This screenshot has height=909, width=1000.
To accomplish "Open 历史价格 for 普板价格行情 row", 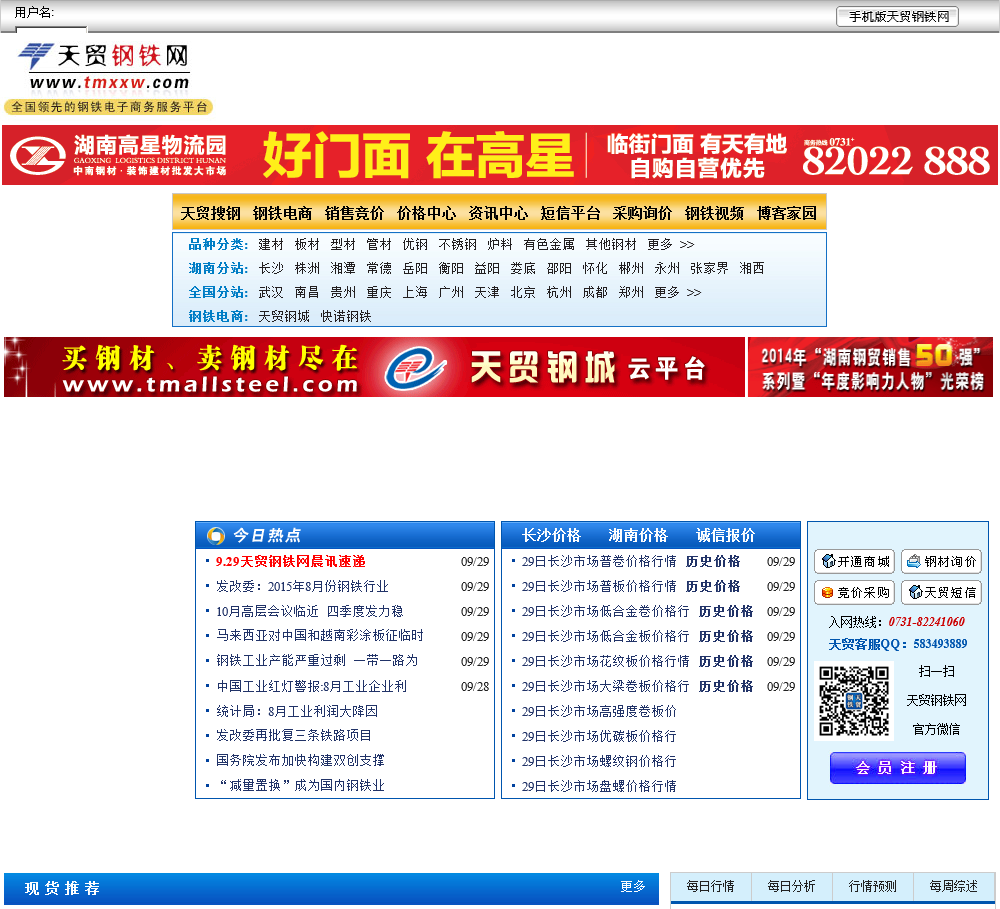I will coord(713,586).
